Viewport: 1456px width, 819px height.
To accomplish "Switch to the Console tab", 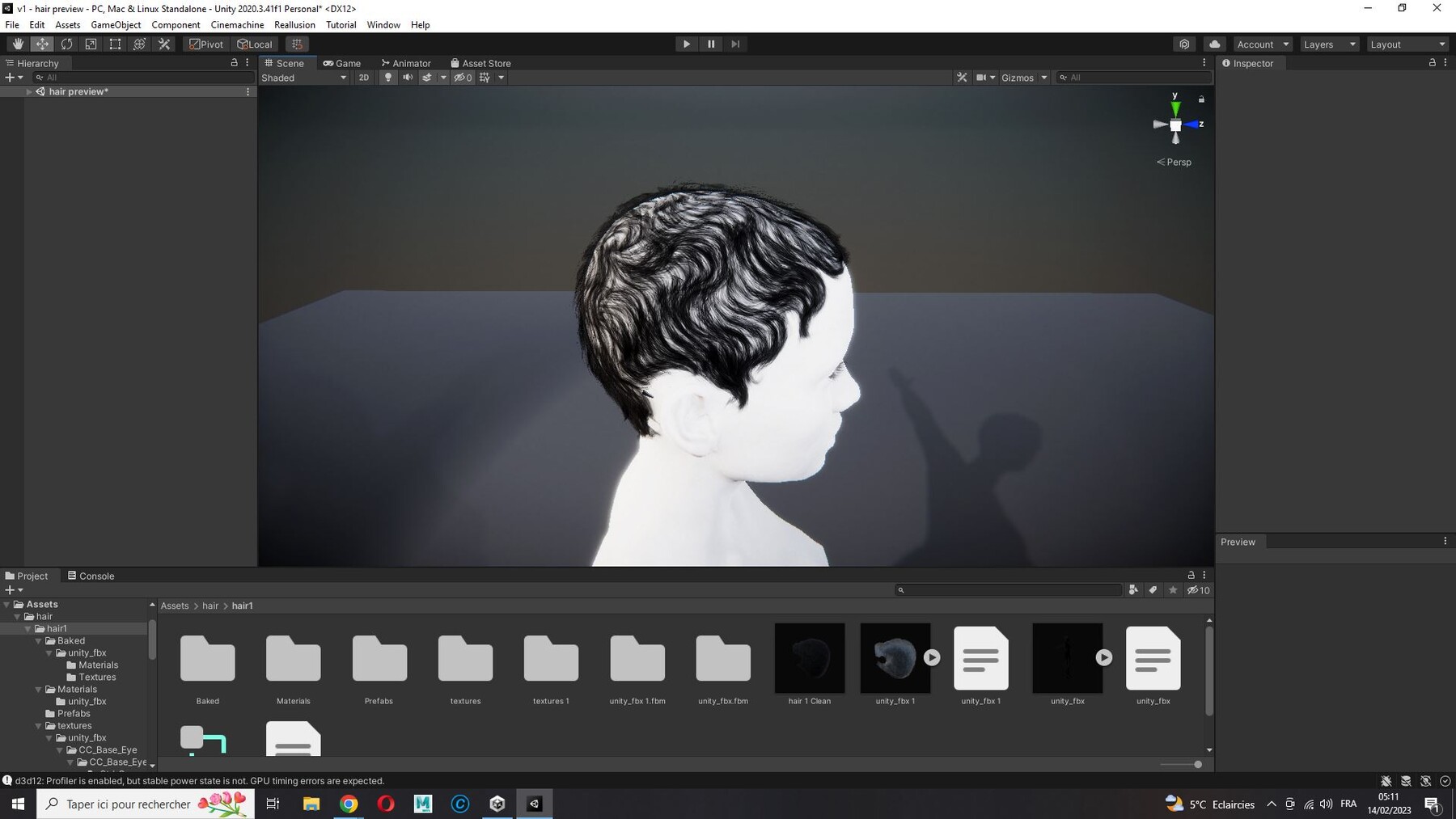I will click(91, 576).
